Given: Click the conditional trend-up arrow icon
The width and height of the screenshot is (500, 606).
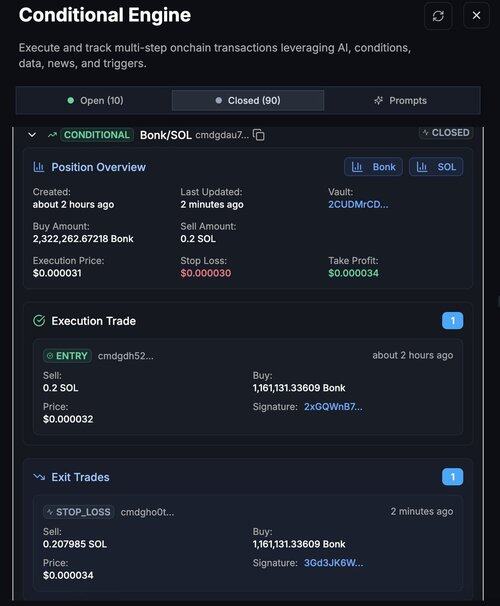Looking at the screenshot, I should coord(52,135).
